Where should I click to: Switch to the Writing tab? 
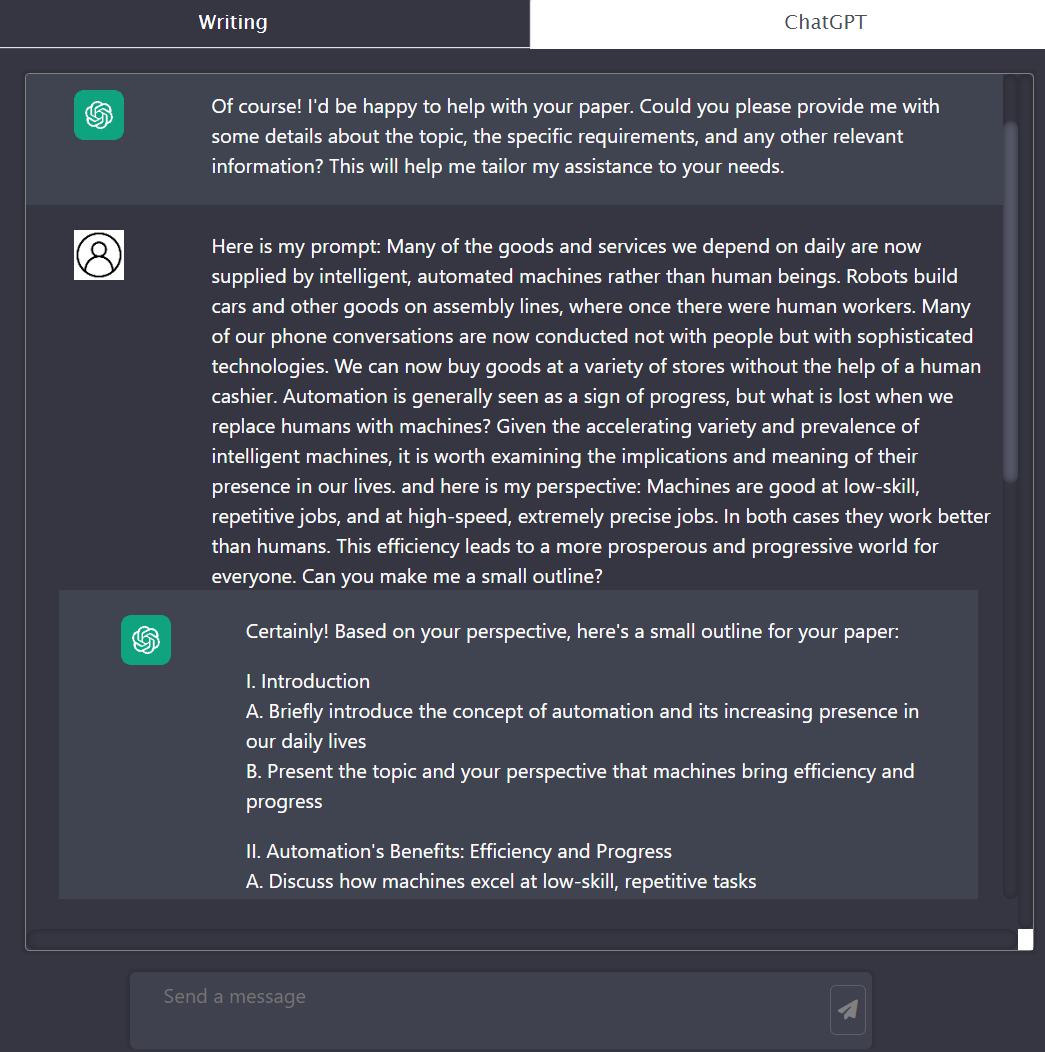[x=233, y=23]
